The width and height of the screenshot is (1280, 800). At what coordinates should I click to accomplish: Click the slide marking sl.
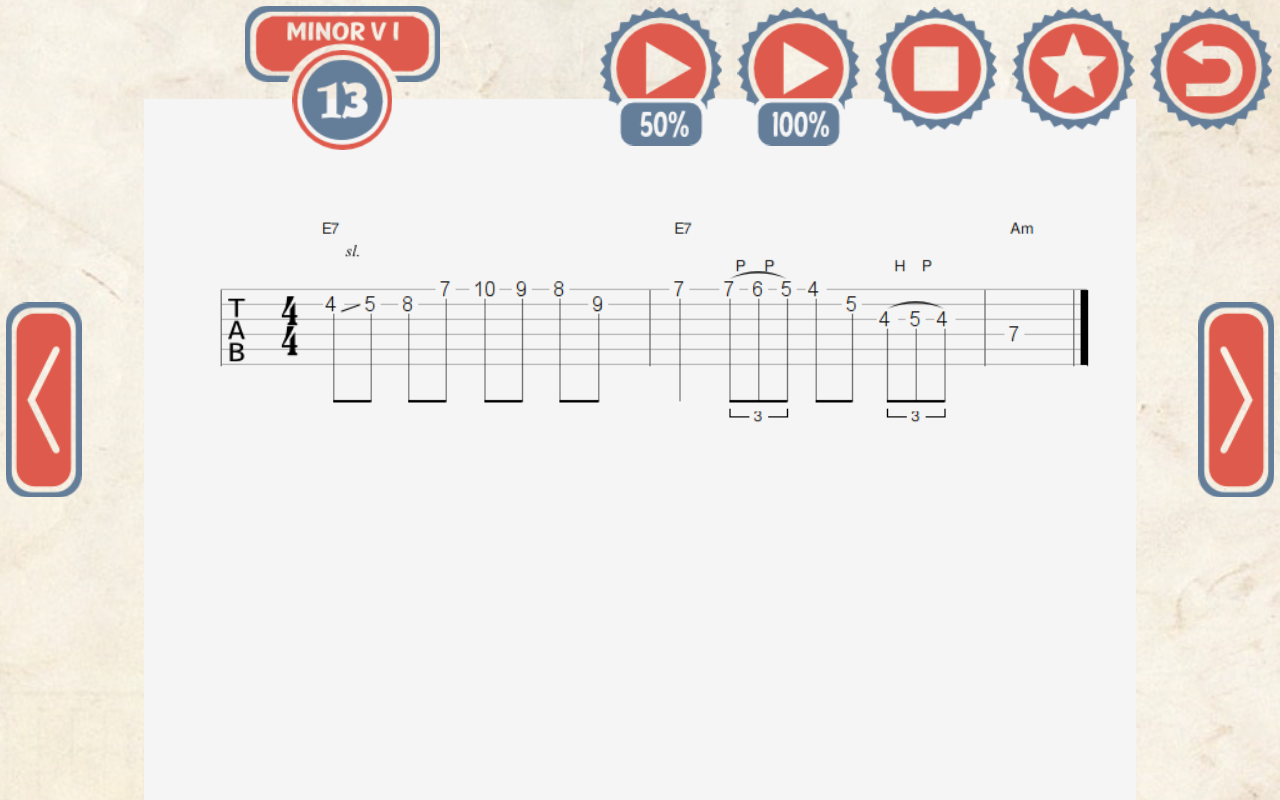coord(352,252)
